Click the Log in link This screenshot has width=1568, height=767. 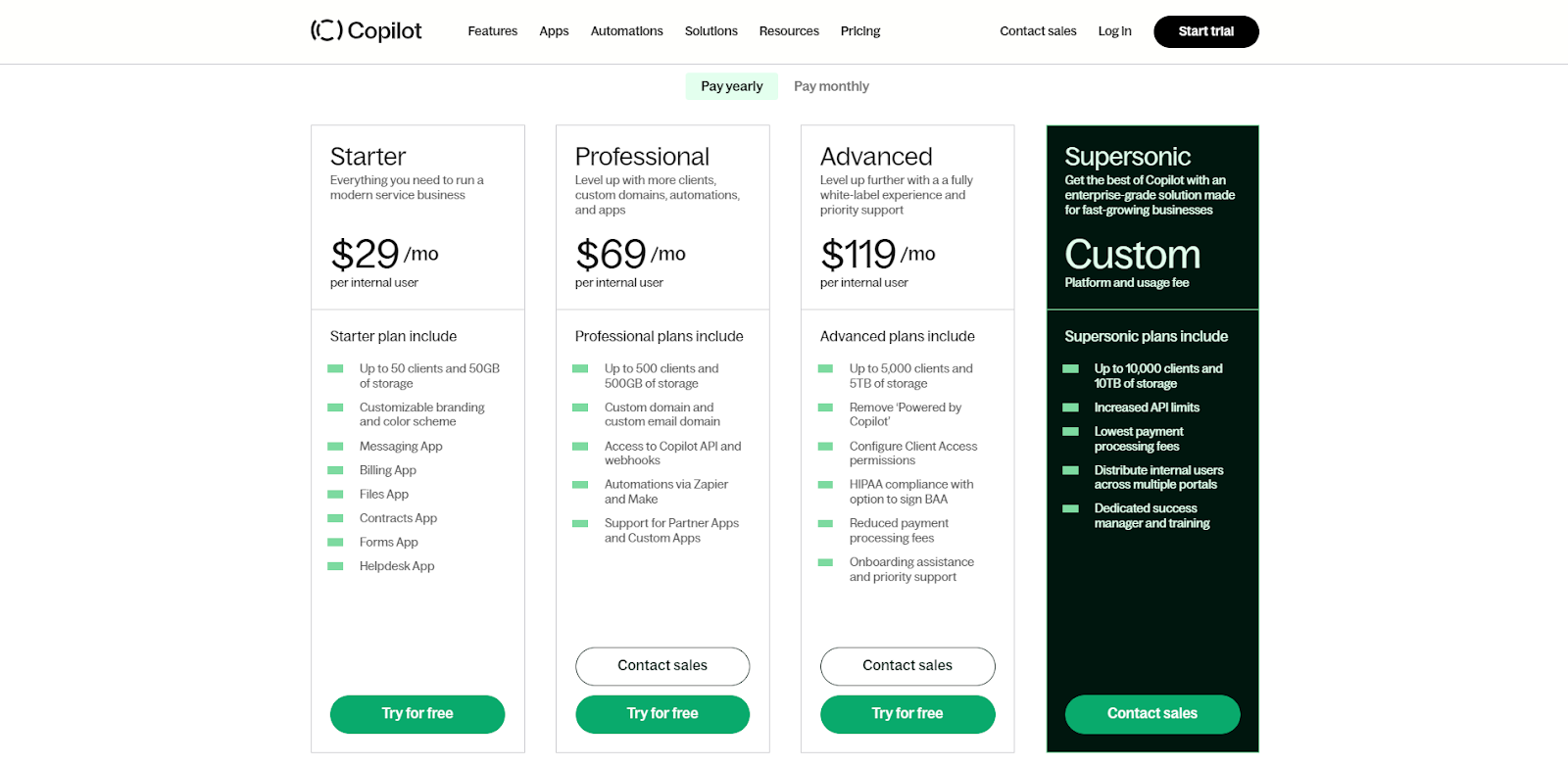(x=1113, y=30)
